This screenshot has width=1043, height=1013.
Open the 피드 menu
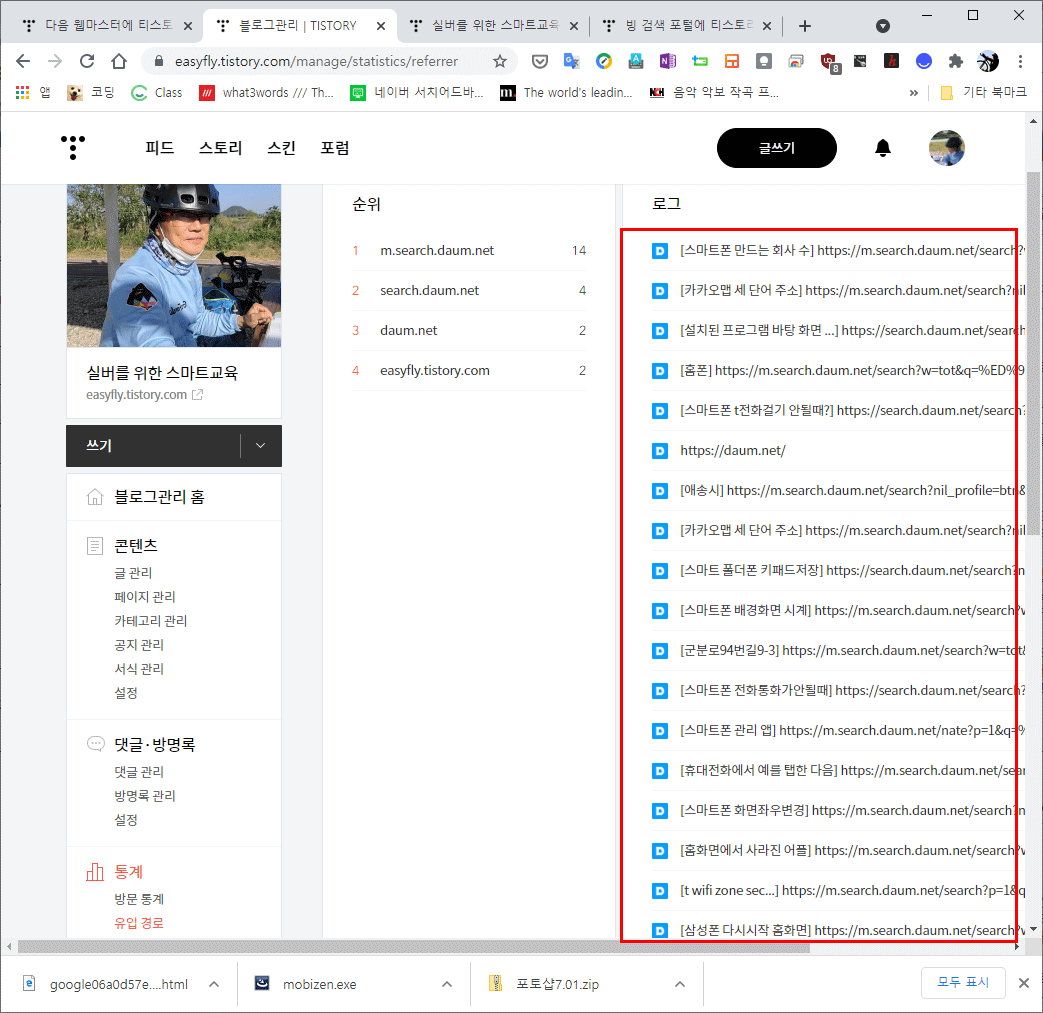(160, 148)
